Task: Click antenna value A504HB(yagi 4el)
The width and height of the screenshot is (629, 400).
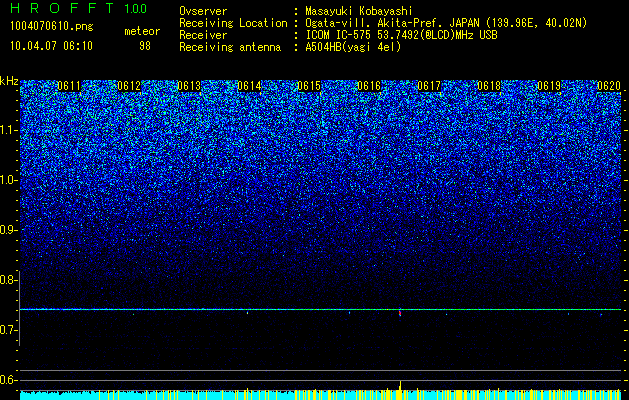Action: [x=353, y=47]
